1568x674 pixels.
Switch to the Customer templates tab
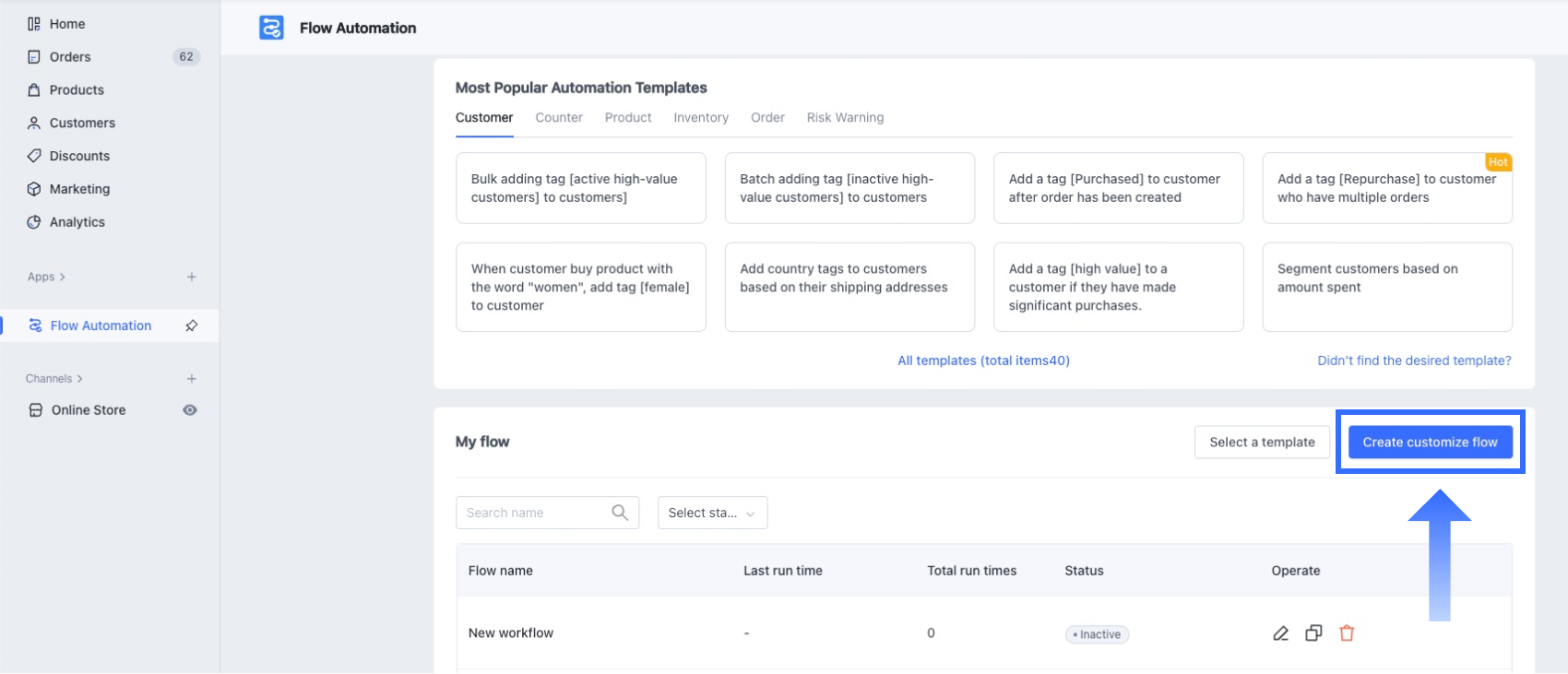(484, 118)
